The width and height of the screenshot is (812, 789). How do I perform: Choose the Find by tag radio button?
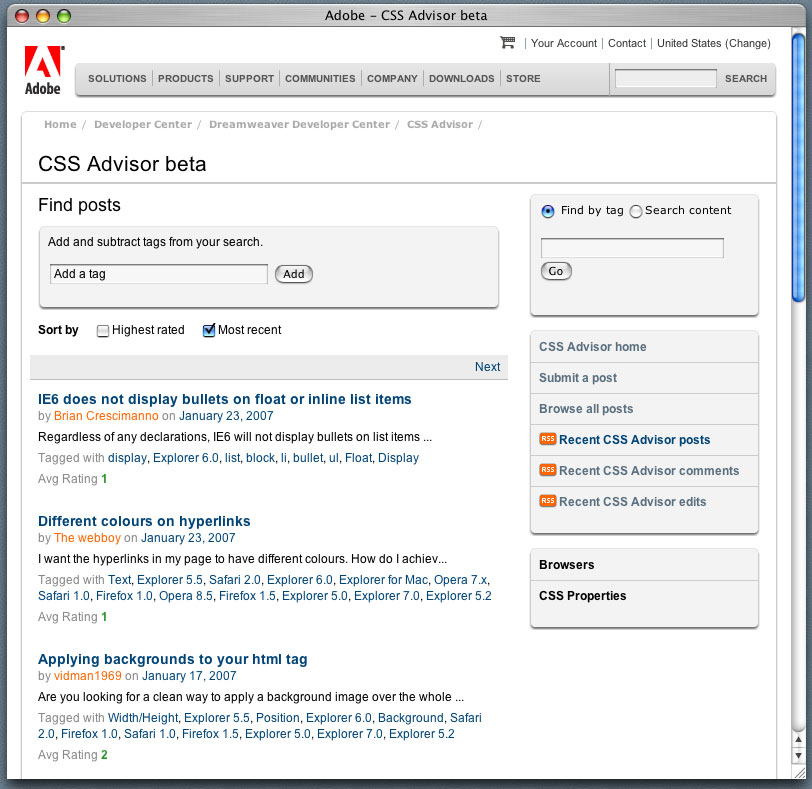(548, 211)
